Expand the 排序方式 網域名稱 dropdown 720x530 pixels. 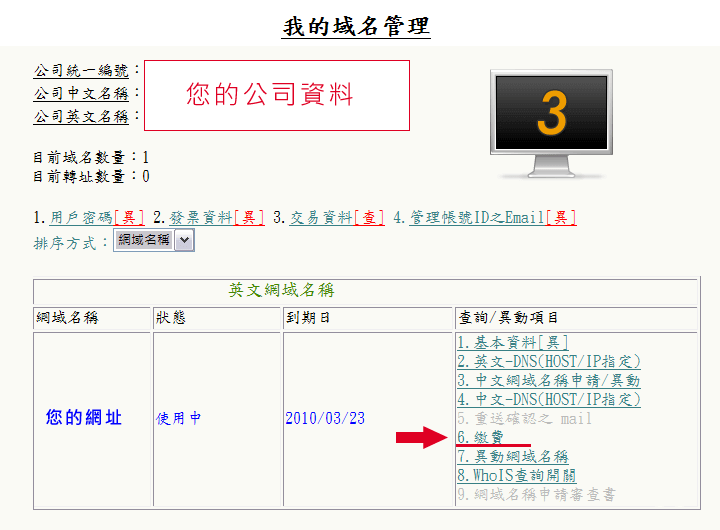click(154, 240)
